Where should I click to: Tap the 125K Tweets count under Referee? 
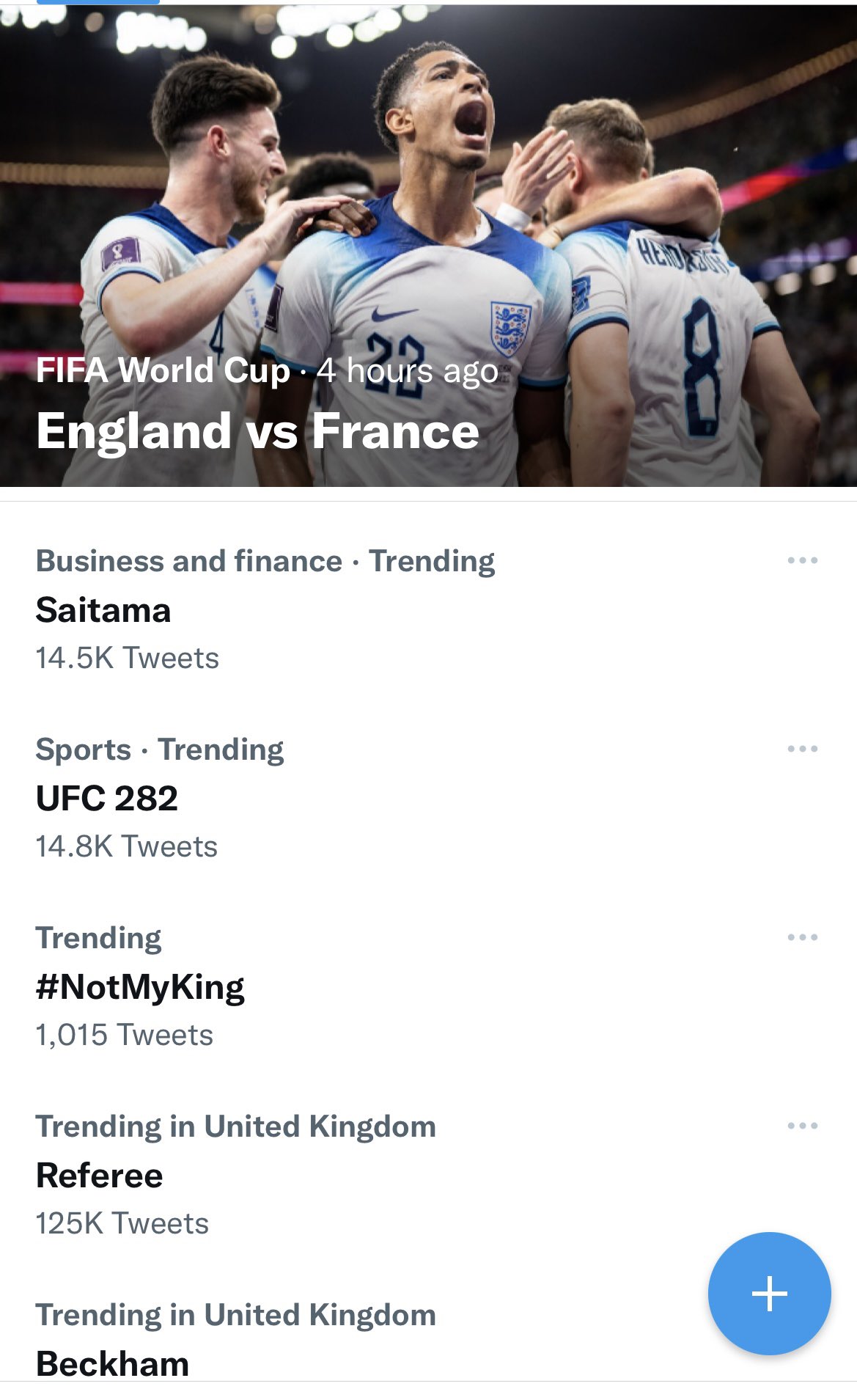pos(122,1224)
